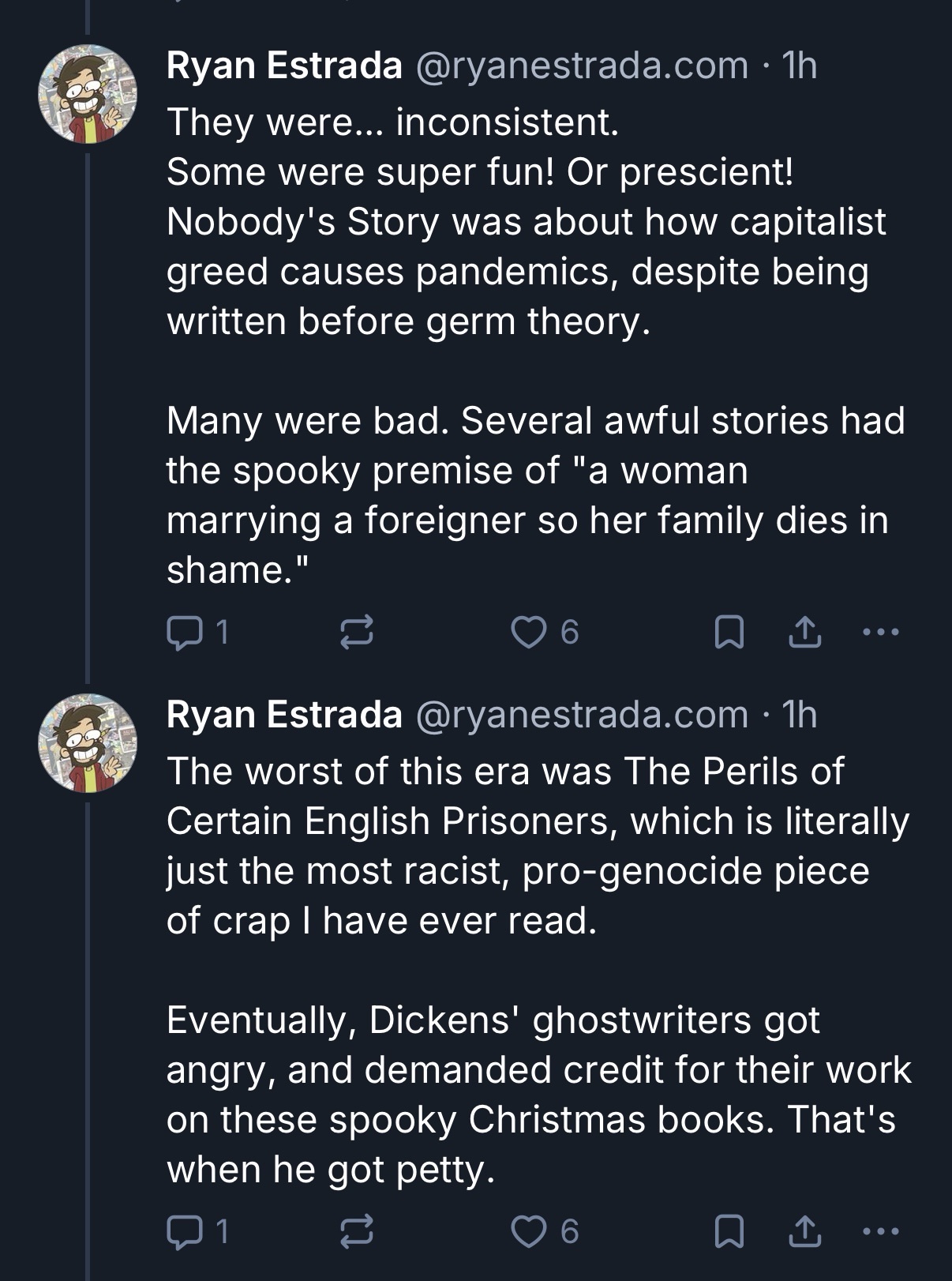Share the 'Certain English Prisoners' post
Viewport: 952px width, 1281px height.
[x=804, y=1231]
